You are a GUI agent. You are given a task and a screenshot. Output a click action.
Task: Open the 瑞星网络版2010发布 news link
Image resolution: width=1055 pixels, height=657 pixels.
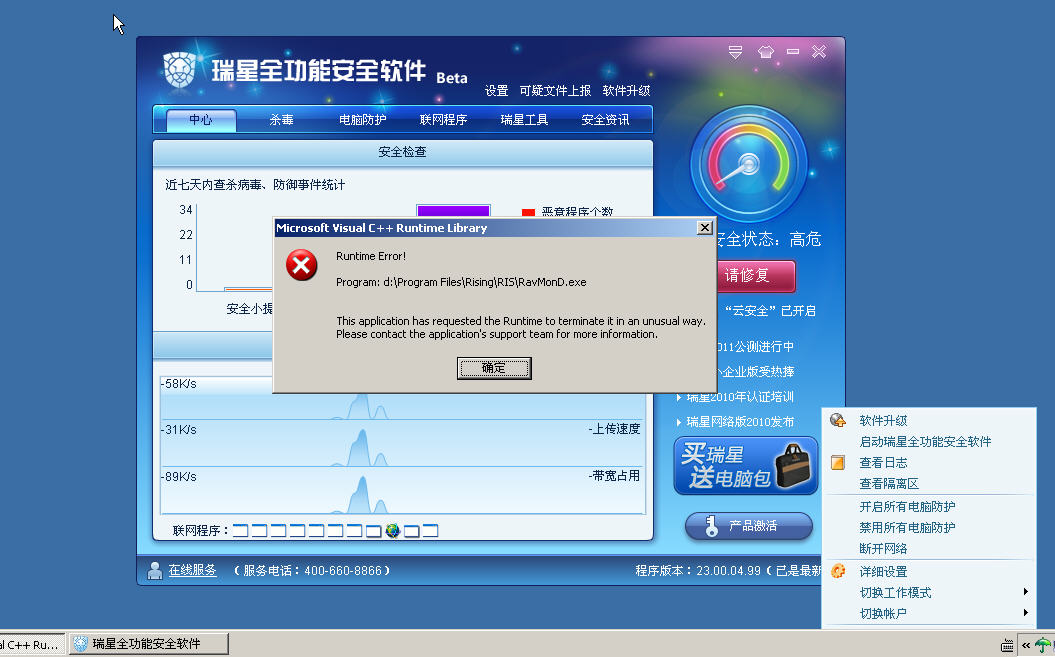[x=740, y=422]
